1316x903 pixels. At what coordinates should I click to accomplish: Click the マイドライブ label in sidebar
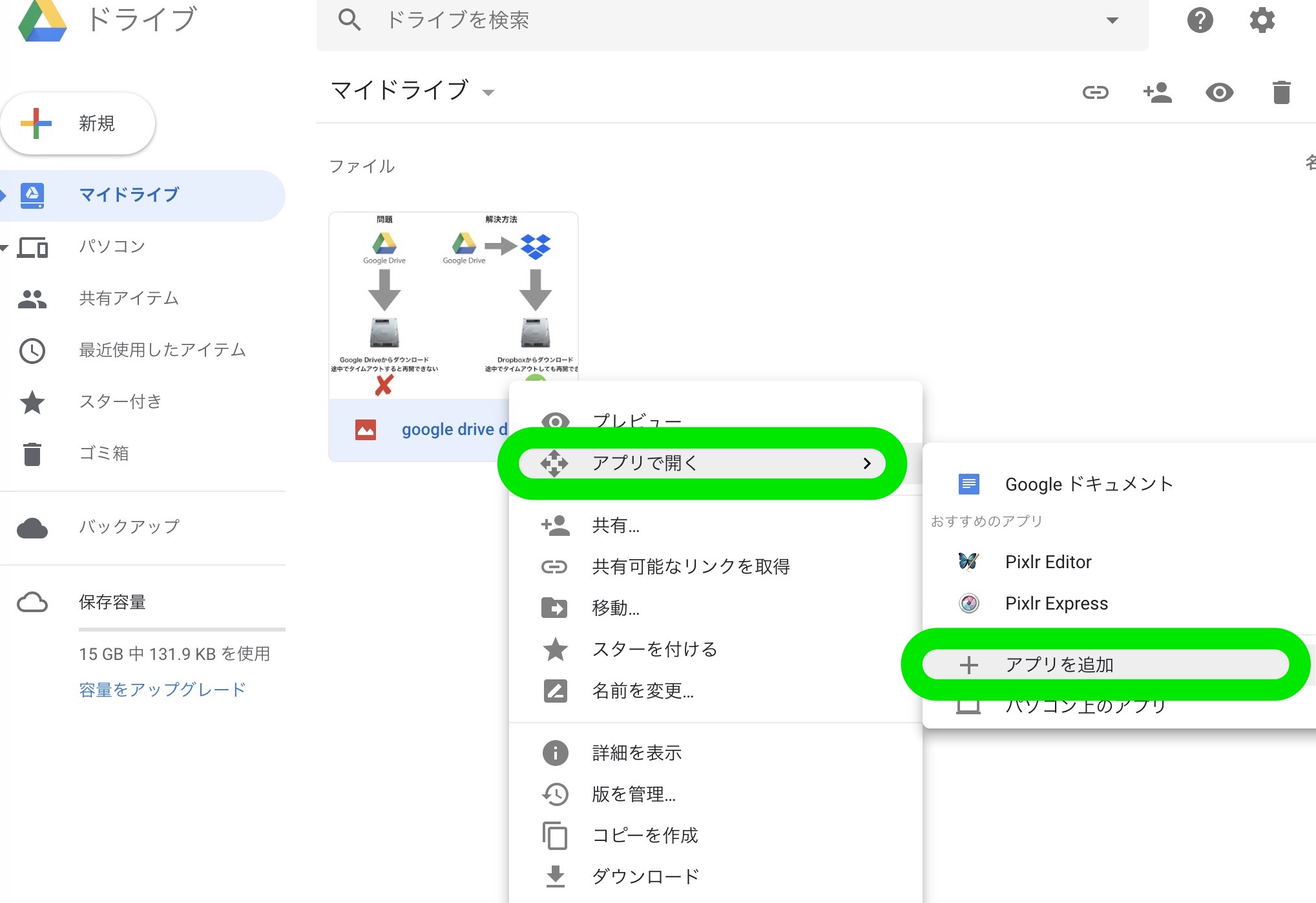pyautogui.click(x=129, y=195)
